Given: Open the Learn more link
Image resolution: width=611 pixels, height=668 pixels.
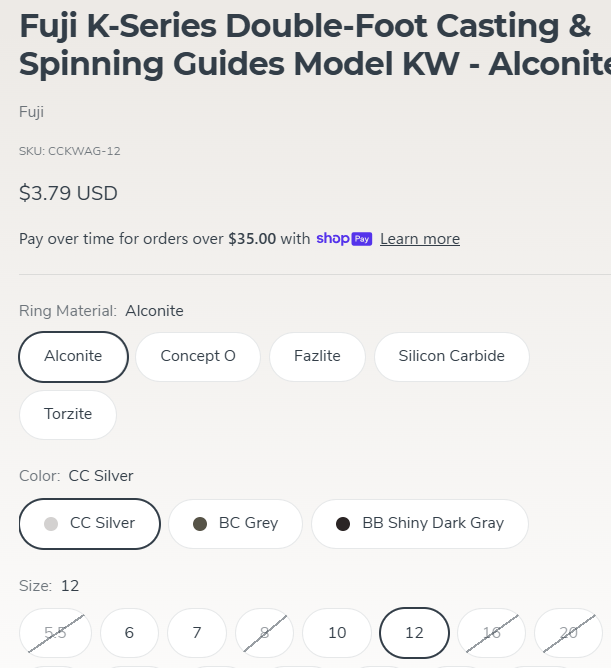Looking at the screenshot, I should (420, 239).
